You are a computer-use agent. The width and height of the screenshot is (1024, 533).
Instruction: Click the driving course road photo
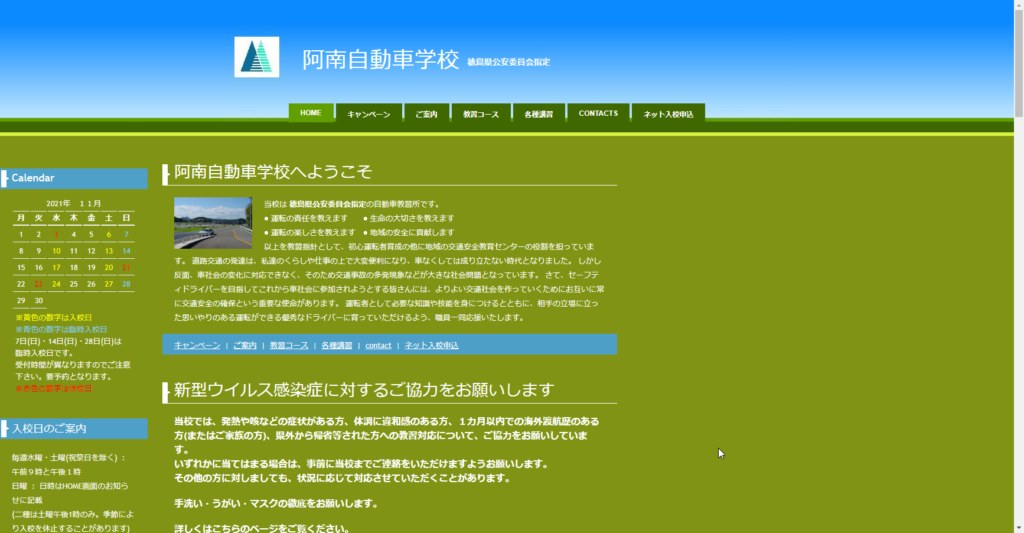pyautogui.click(x=213, y=223)
